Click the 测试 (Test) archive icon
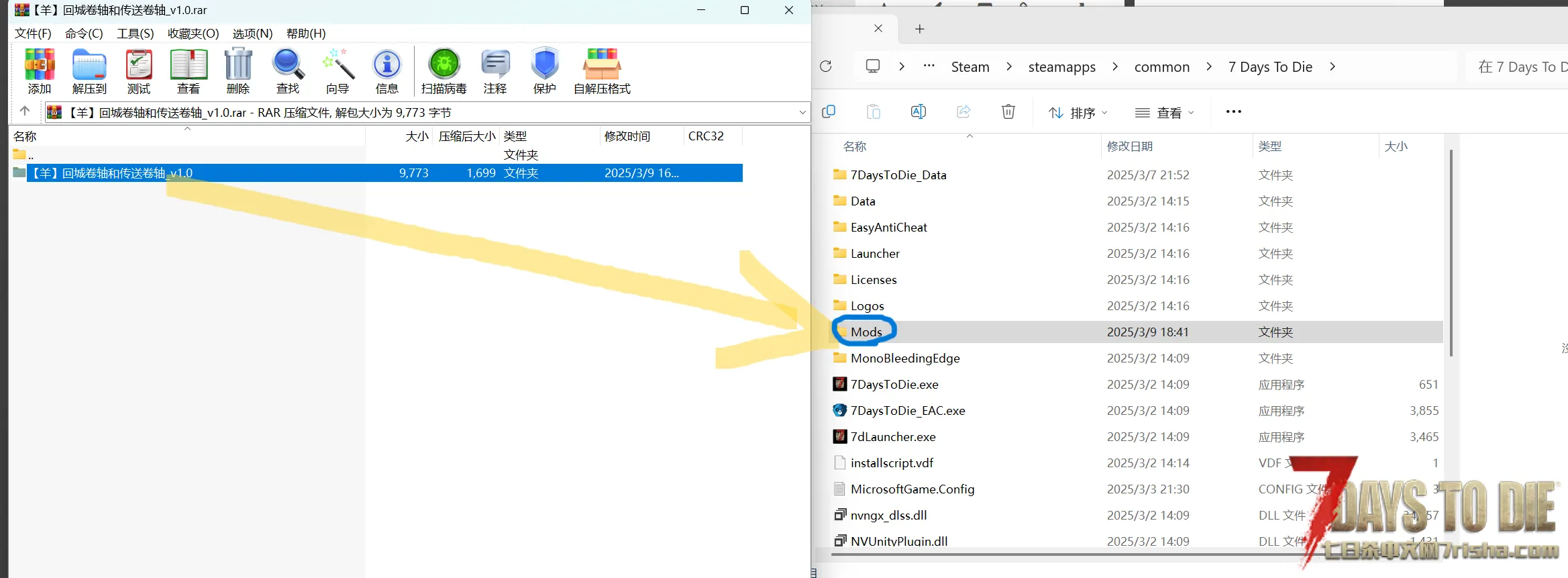Screen dimensions: 1568x578 click(139, 70)
